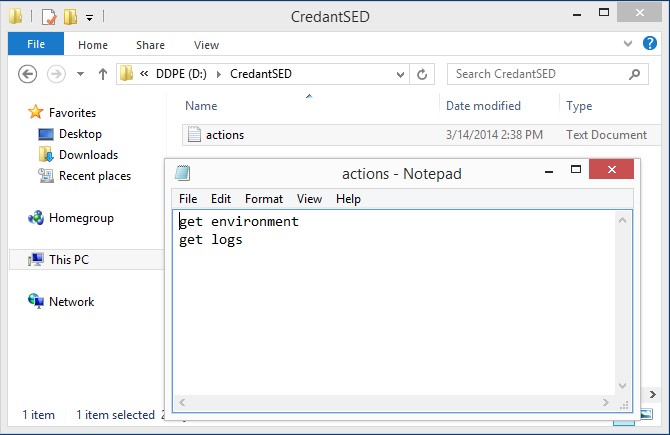This screenshot has width=670, height=435.
Task: Click the New Folder quick access icon
Action: (70, 16)
